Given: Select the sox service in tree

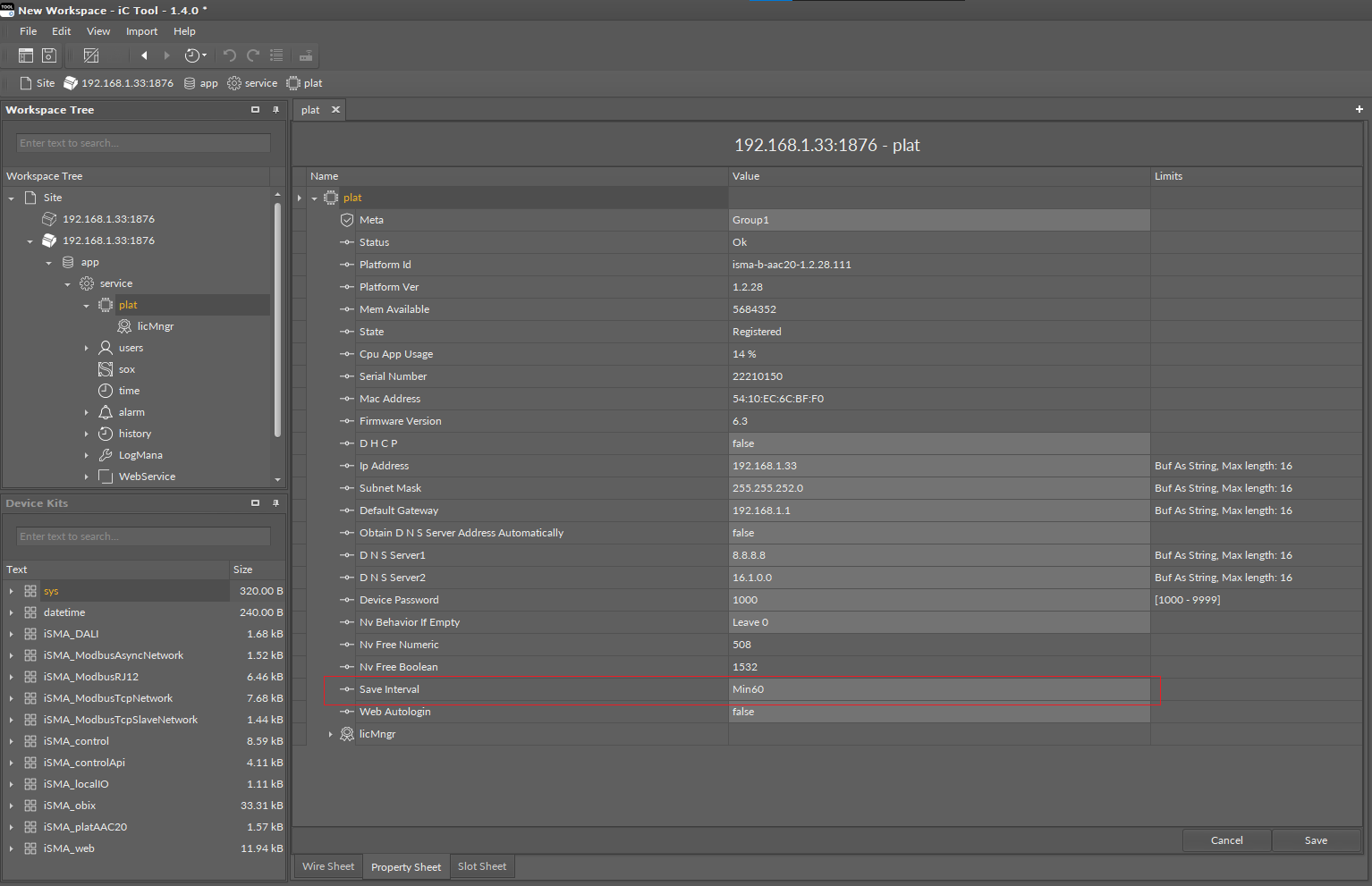Looking at the screenshot, I should point(126,369).
